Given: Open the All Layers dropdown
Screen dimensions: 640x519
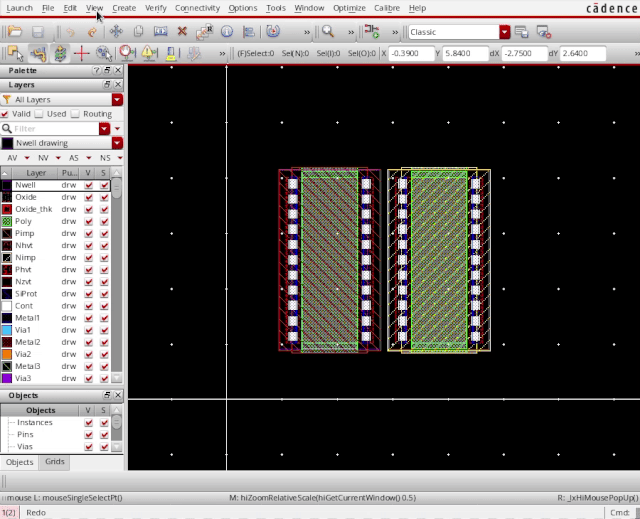Looking at the screenshot, I should [117, 100].
